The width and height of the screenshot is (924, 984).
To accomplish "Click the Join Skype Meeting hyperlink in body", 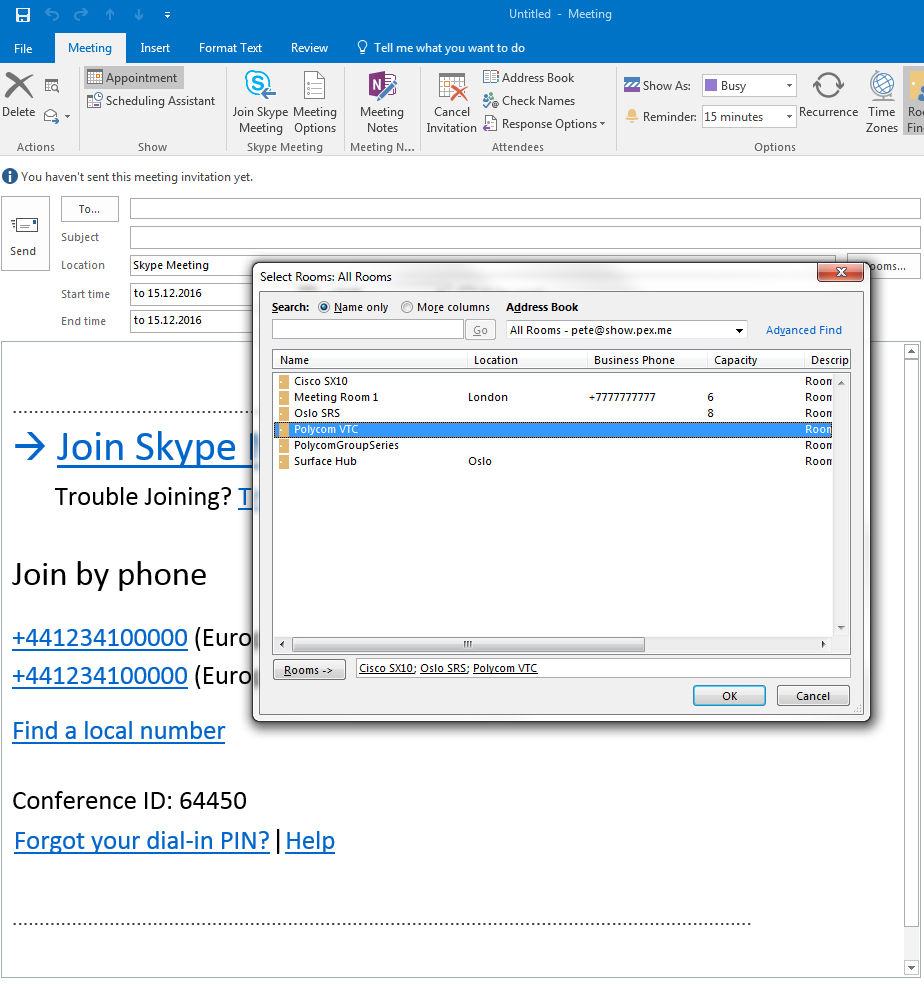I will point(153,447).
